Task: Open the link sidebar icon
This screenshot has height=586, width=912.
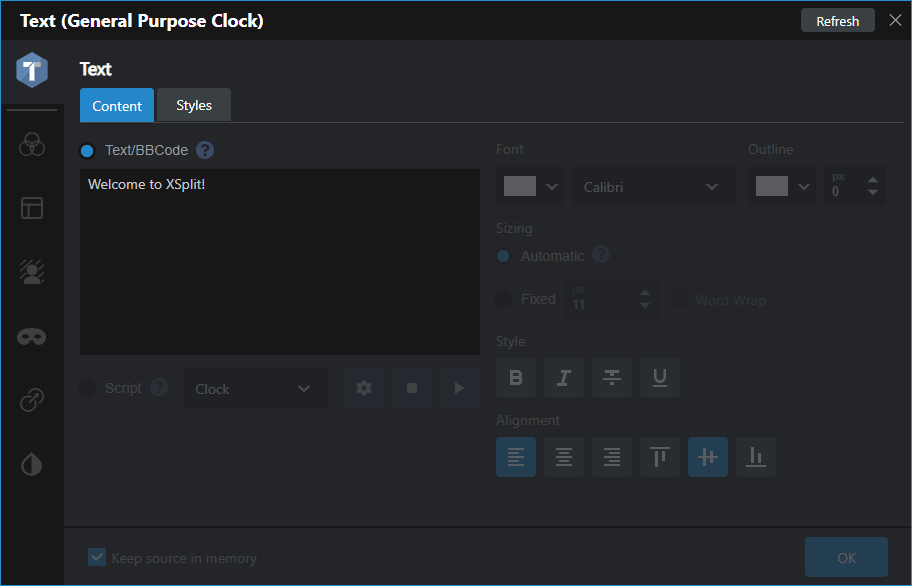Action: tap(32, 400)
